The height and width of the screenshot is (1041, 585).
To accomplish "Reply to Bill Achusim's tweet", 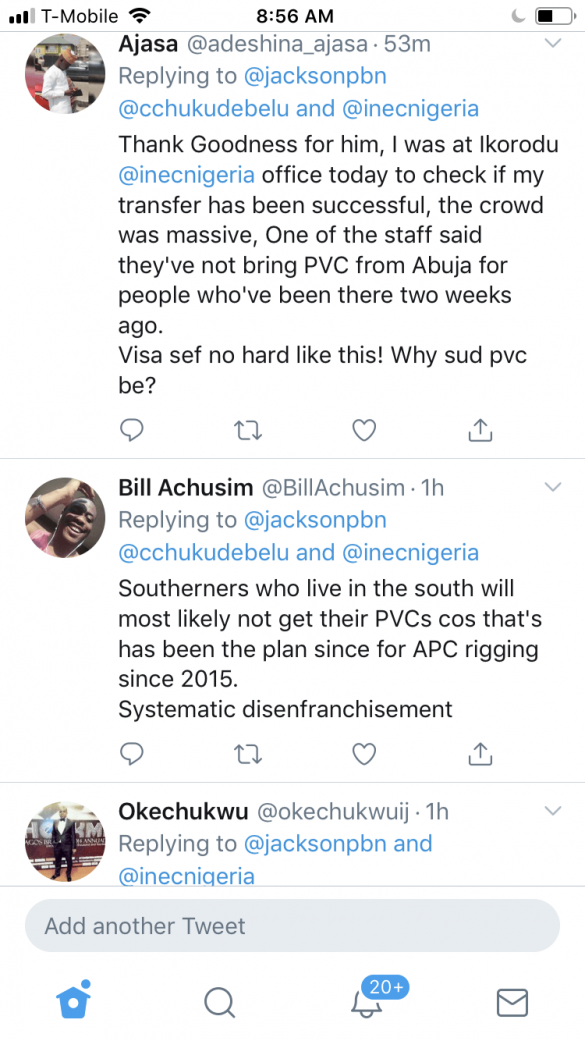I will click(x=131, y=754).
